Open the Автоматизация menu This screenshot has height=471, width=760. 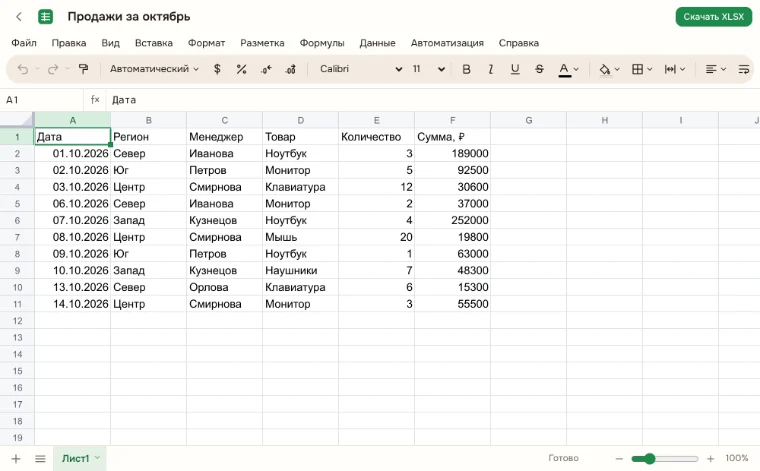point(447,43)
